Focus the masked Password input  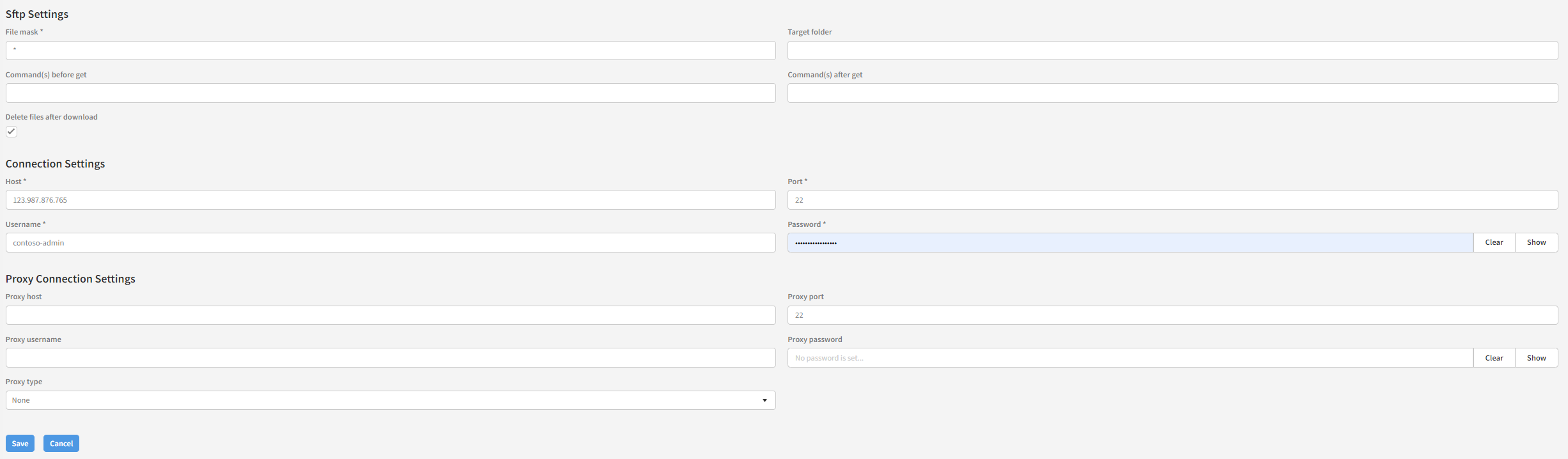[1129, 243]
